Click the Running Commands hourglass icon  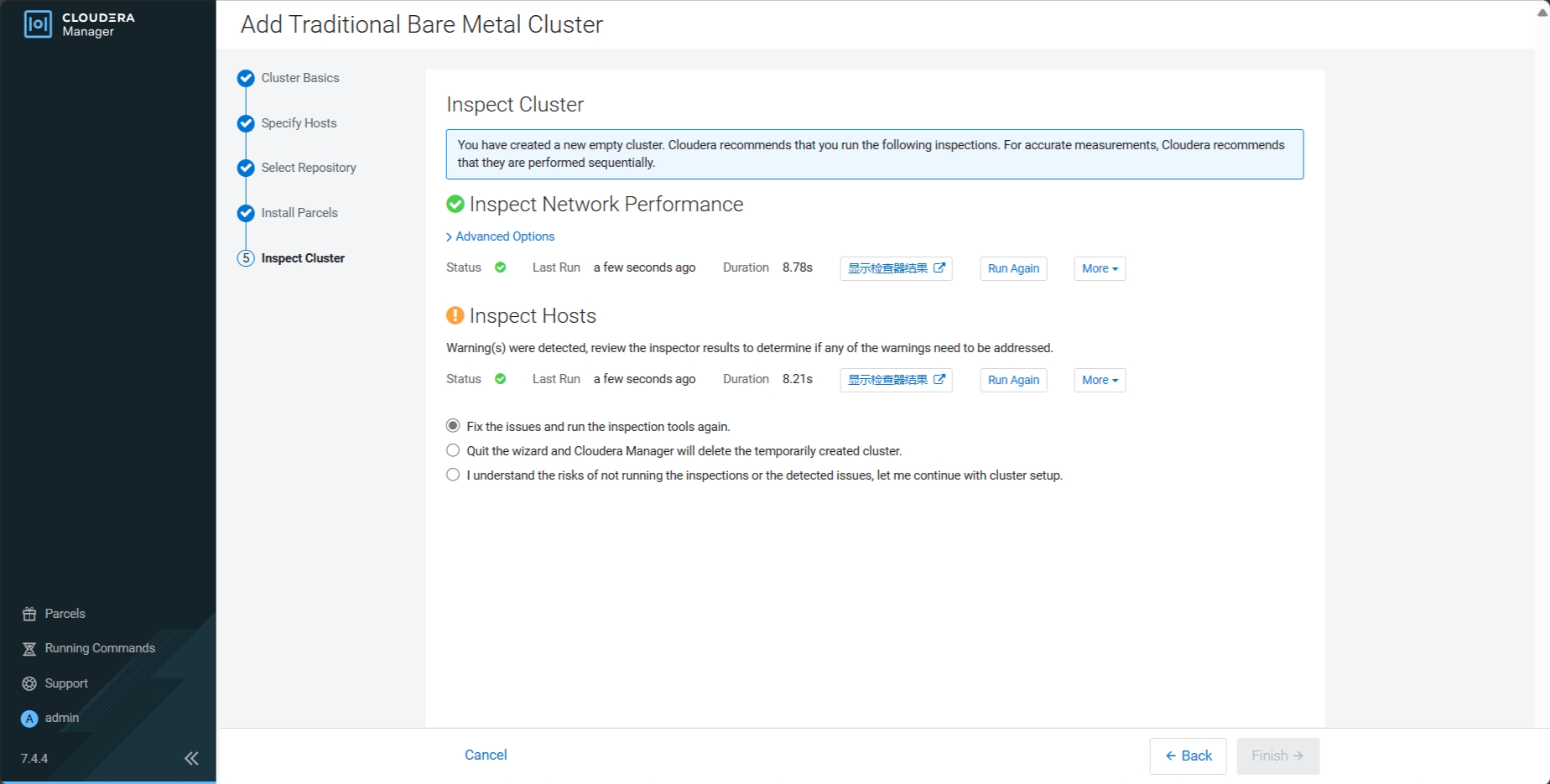(29, 649)
